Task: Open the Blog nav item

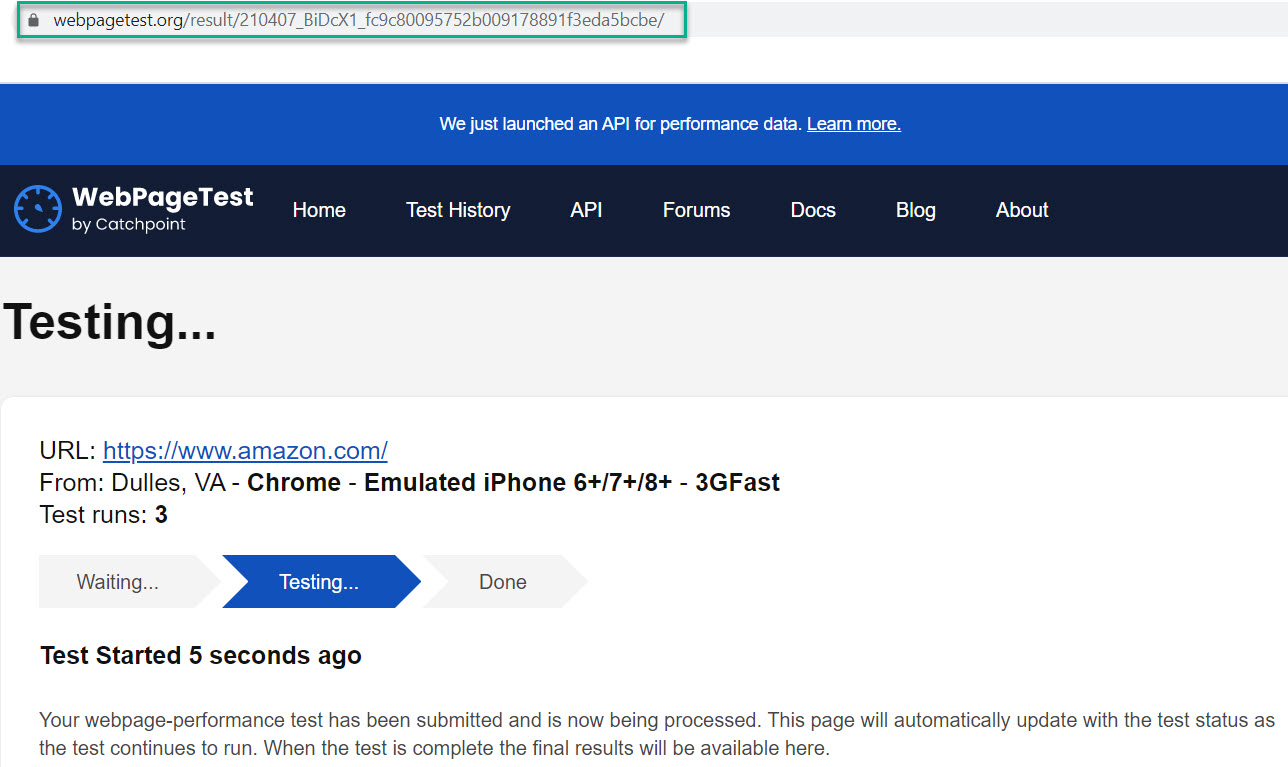Action: pos(915,210)
